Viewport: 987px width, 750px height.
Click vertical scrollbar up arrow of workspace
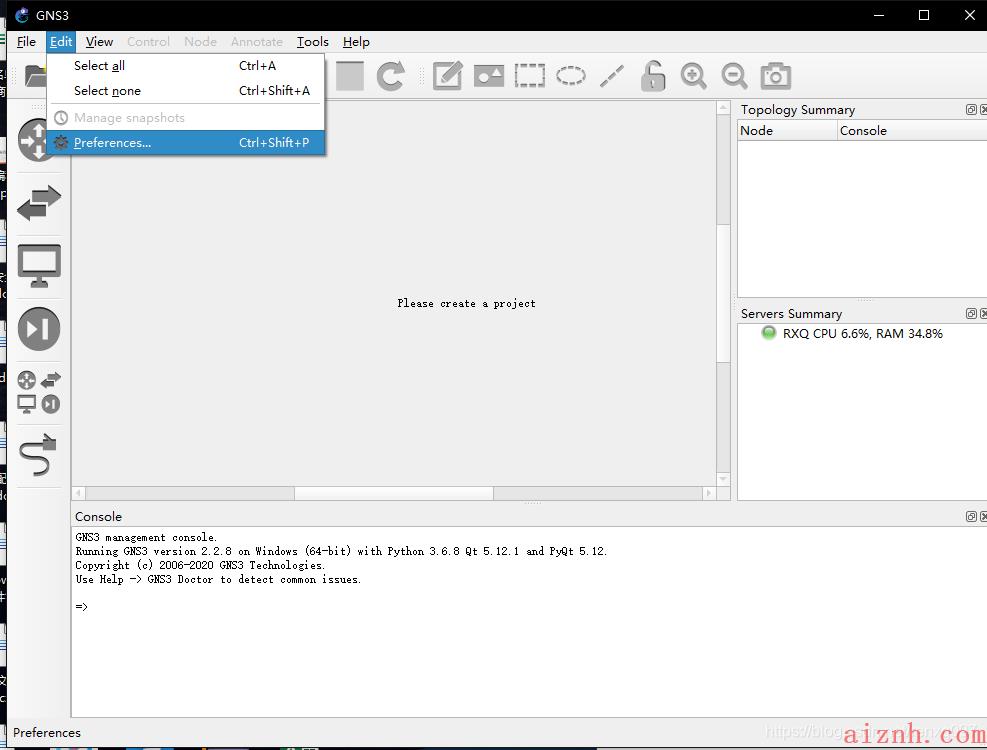723,108
